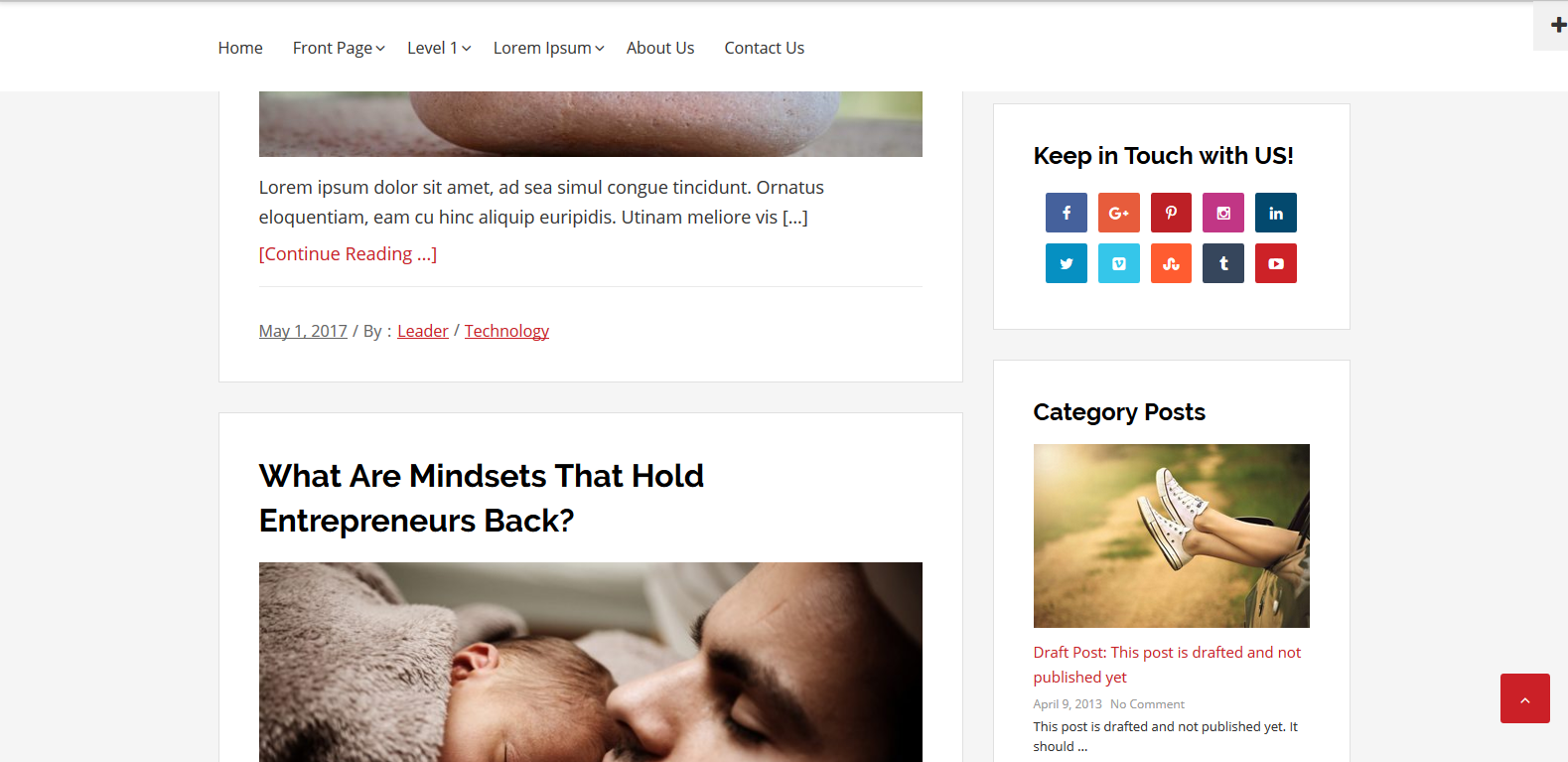Expand the Level 1 dropdown menu
Image resolution: width=1568 pixels, height=762 pixels.
click(x=439, y=48)
